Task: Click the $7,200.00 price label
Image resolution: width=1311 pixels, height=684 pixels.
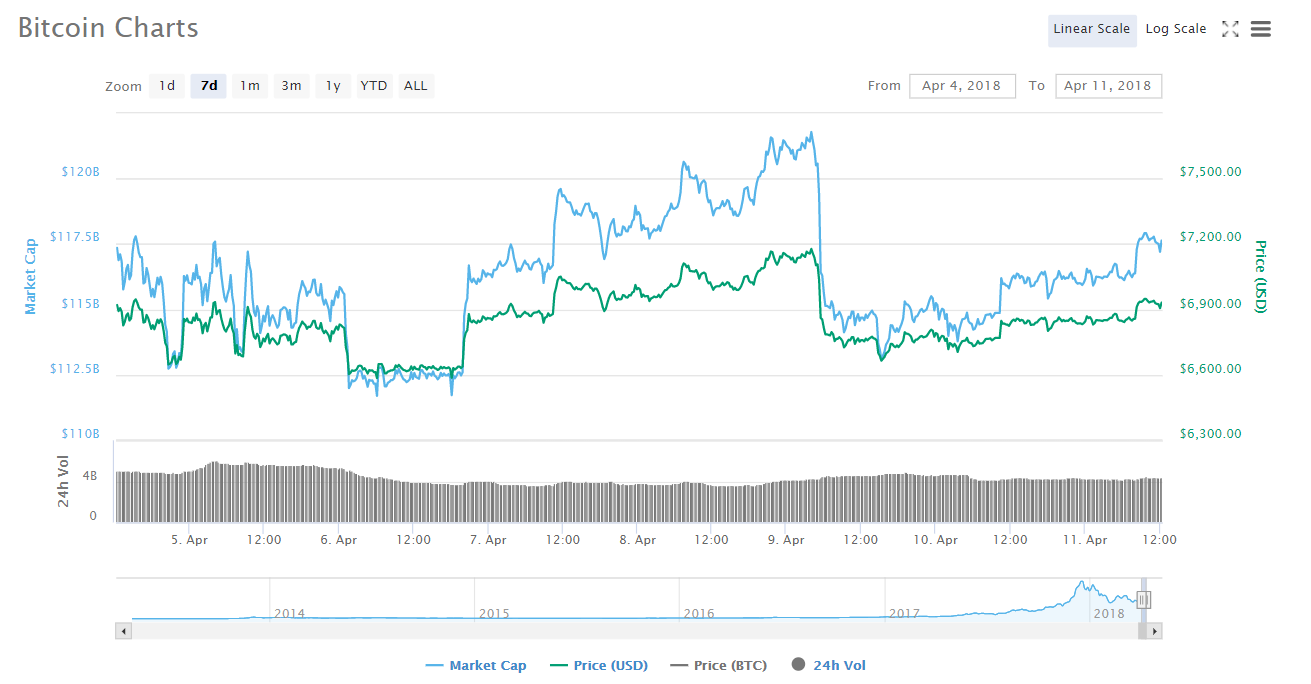Action: click(x=1211, y=237)
